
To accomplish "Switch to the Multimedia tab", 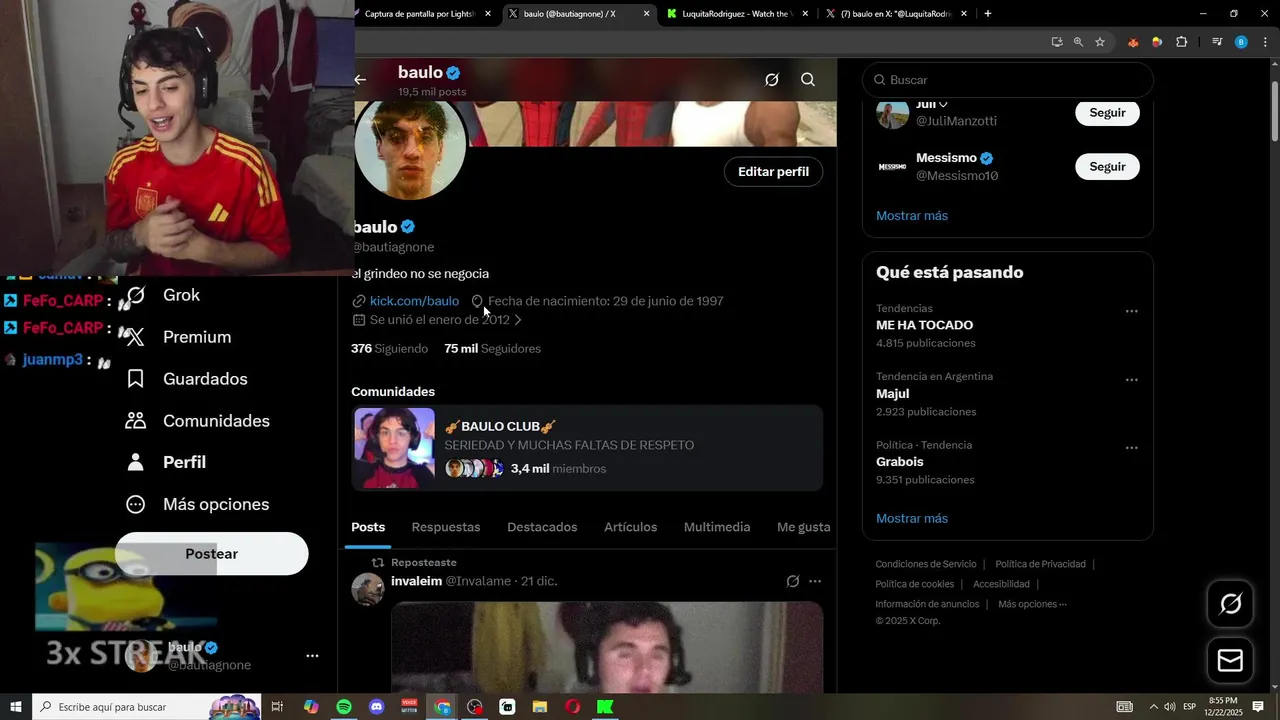I will click(717, 527).
